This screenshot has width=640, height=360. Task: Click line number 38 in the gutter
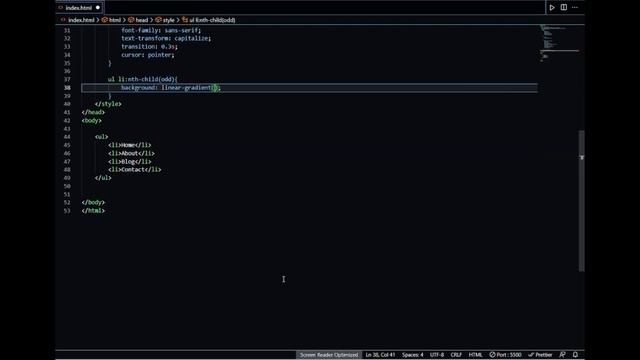coord(67,88)
